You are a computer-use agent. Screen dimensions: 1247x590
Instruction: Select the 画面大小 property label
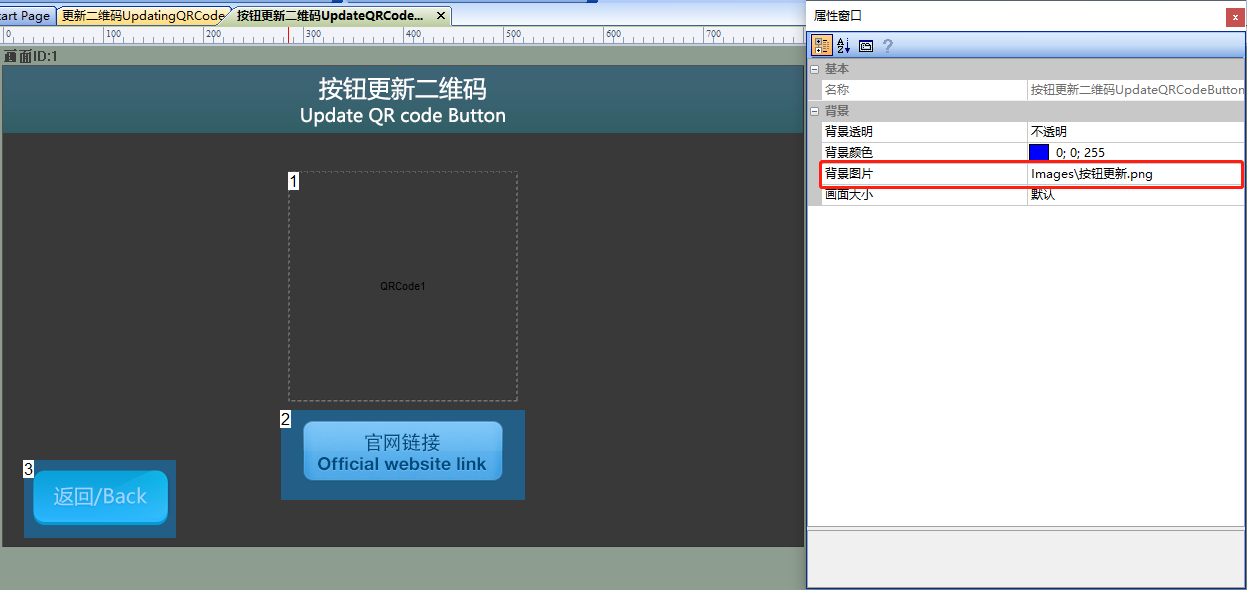tap(849, 194)
